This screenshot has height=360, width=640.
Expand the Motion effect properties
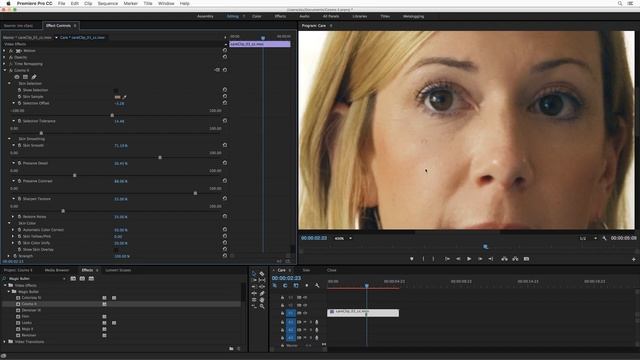(5, 51)
